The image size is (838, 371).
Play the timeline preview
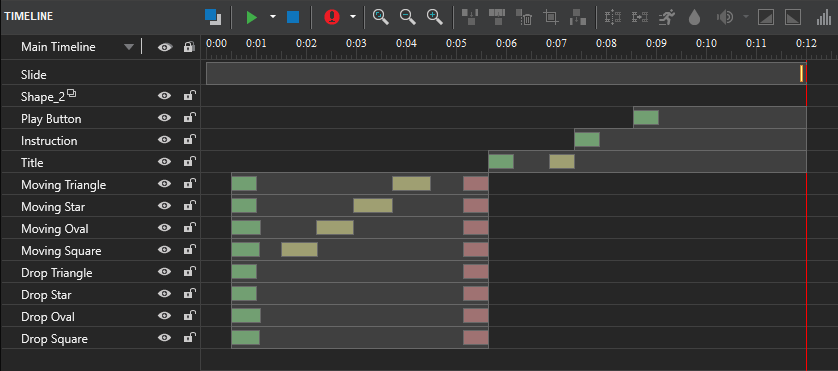[x=252, y=17]
